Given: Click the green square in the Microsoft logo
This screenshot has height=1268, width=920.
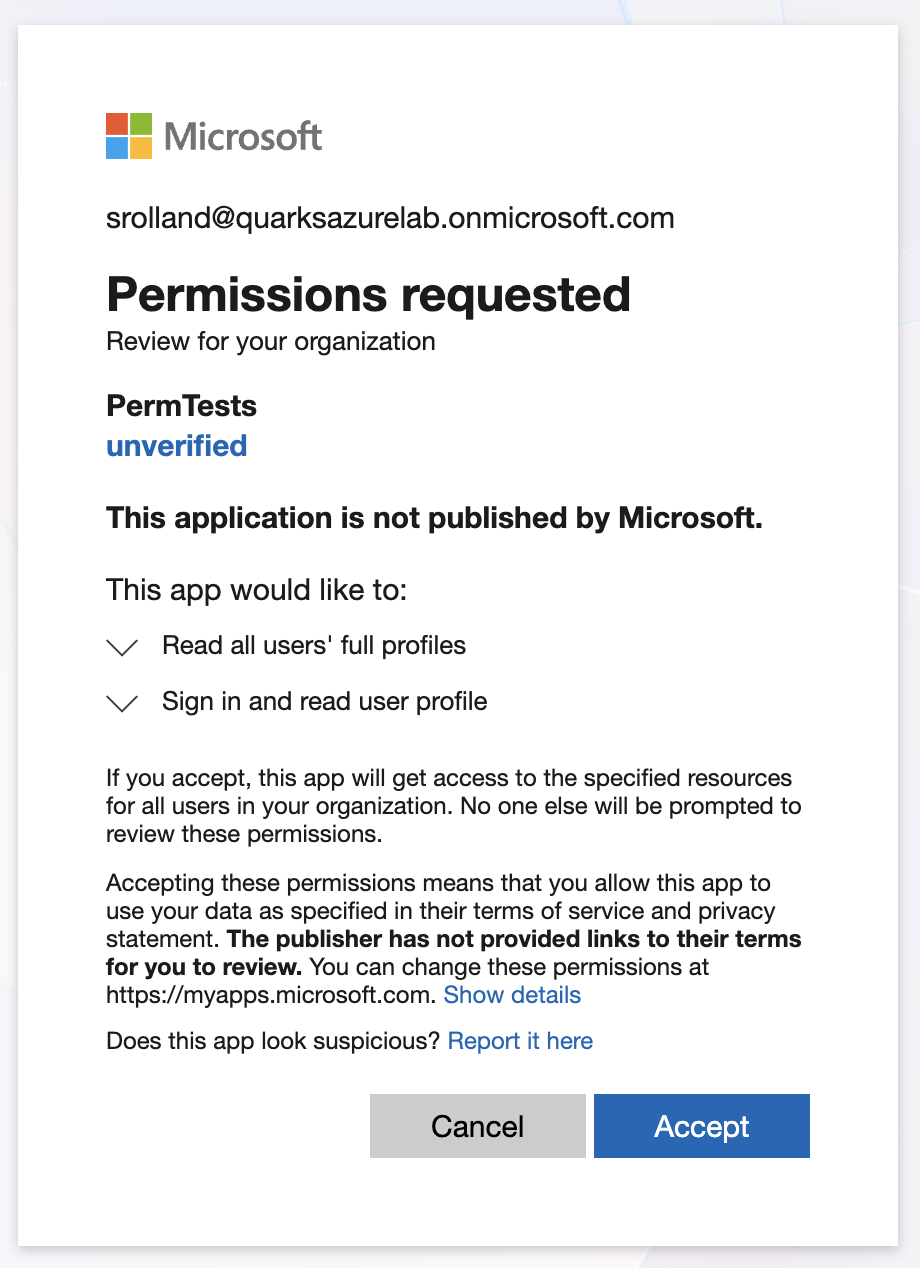Looking at the screenshot, I should pyautogui.click(x=140, y=125).
